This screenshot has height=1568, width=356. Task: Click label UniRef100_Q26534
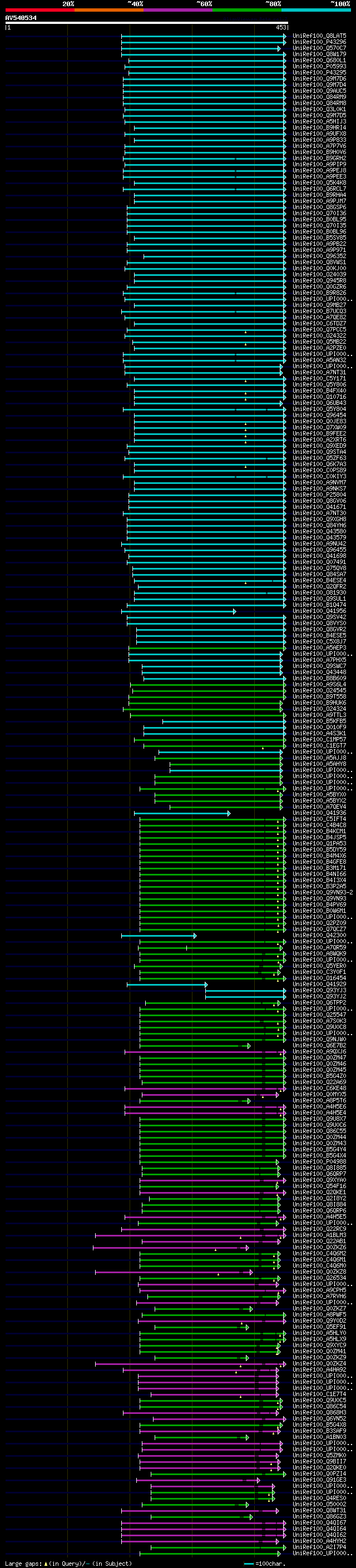(319, 1278)
